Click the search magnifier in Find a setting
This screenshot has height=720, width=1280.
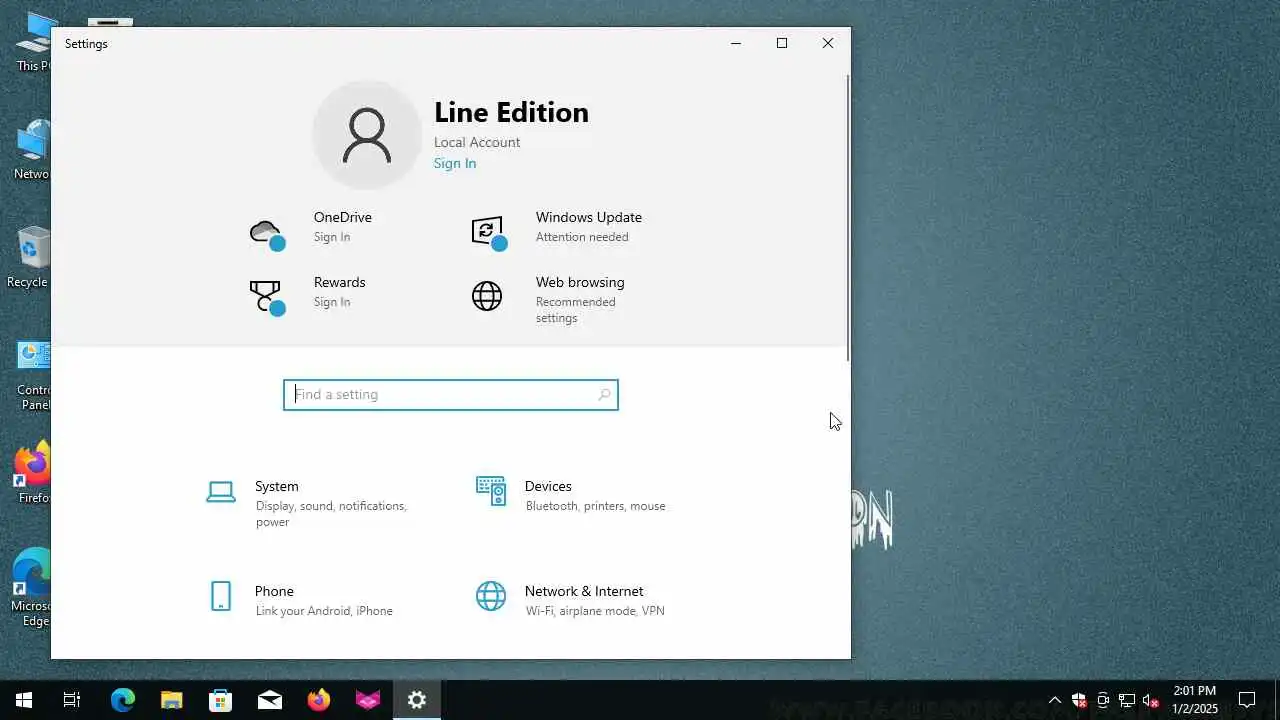(604, 395)
